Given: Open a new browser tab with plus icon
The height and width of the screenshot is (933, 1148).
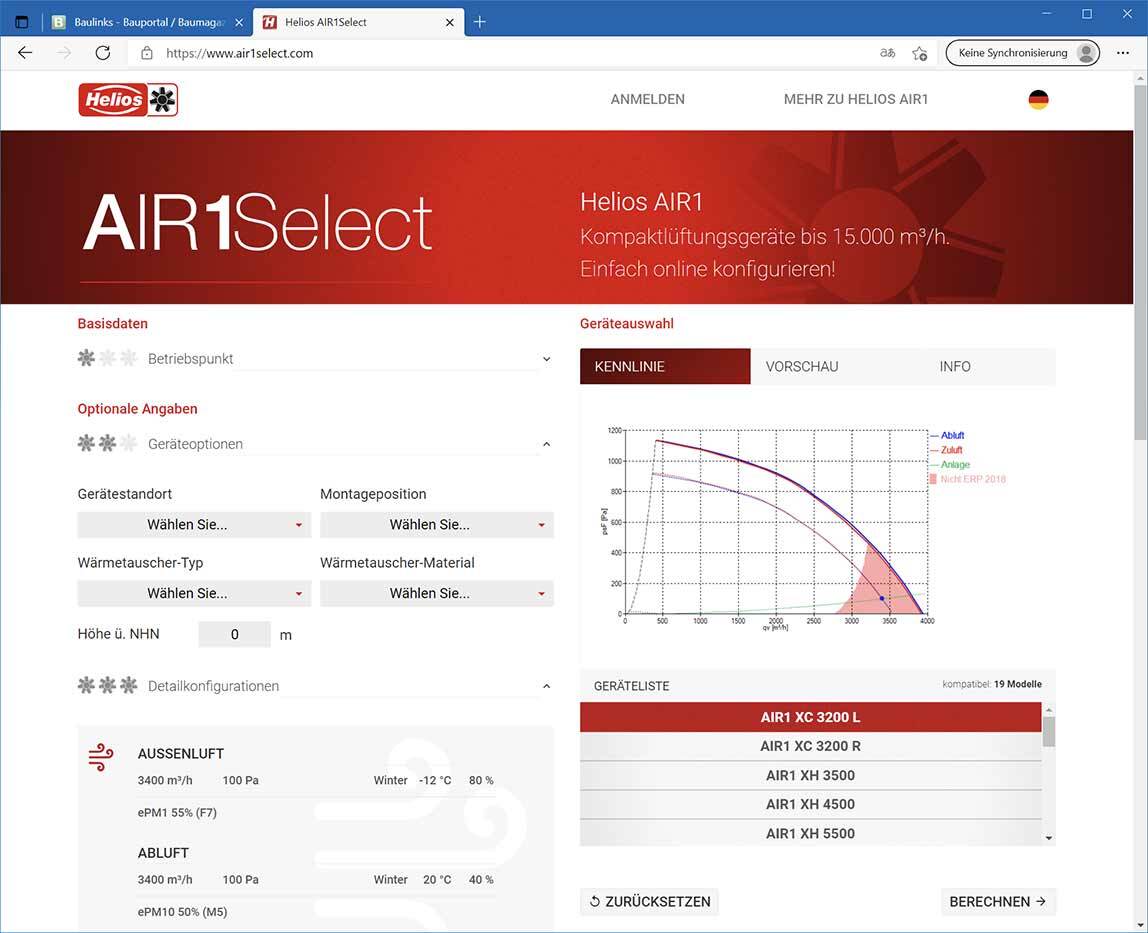Looking at the screenshot, I should tap(480, 22).
